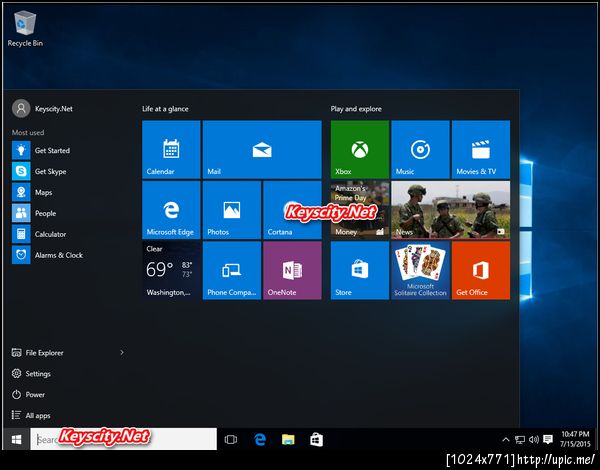The height and width of the screenshot is (470, 600).
Task: Click the Get Office tile
Action: click(481, 271)
